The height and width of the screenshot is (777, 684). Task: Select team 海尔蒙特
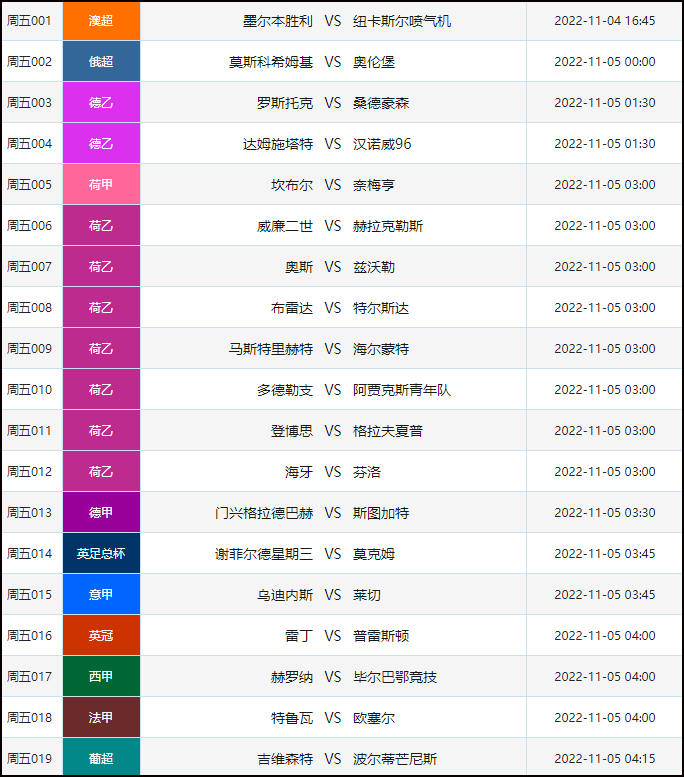click(x=381, y=349)
